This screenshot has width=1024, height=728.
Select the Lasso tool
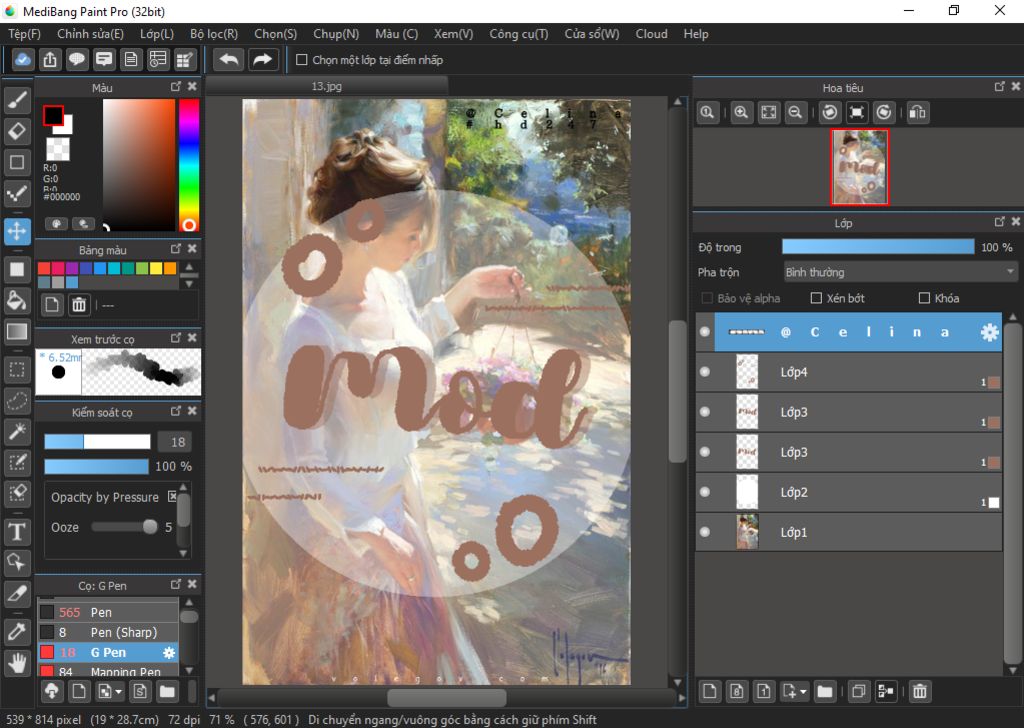click(17, 400)
